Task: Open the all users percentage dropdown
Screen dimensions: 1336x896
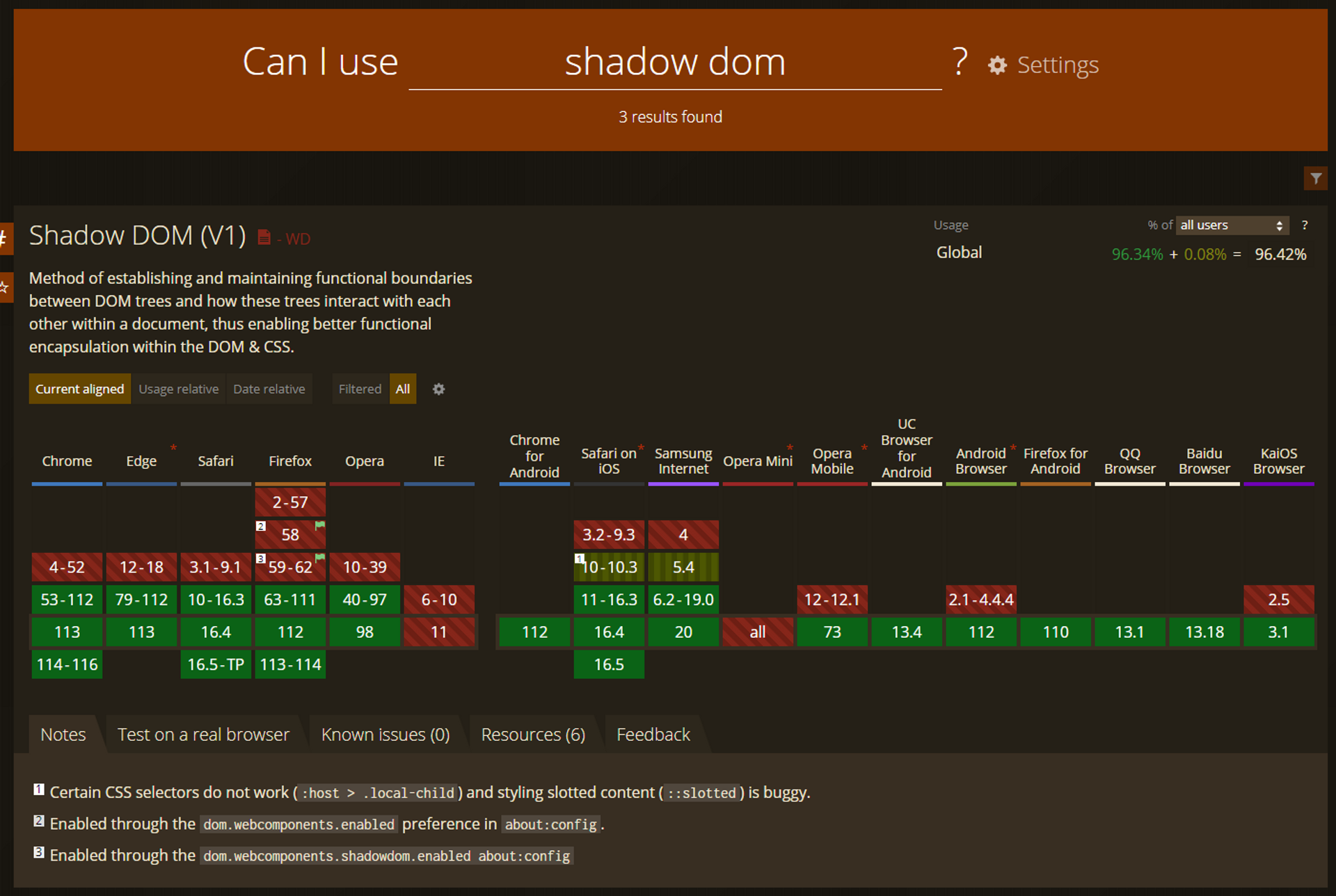Action: 1232,225
